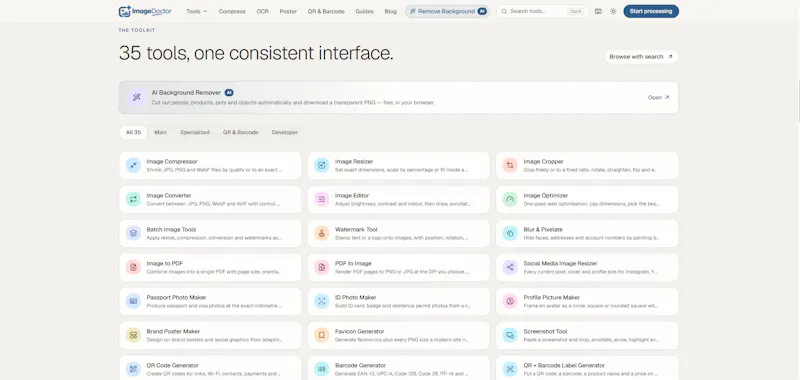Click the Barcode Generator title text
The height and width of the screenshot is (380, 800).
360,366
